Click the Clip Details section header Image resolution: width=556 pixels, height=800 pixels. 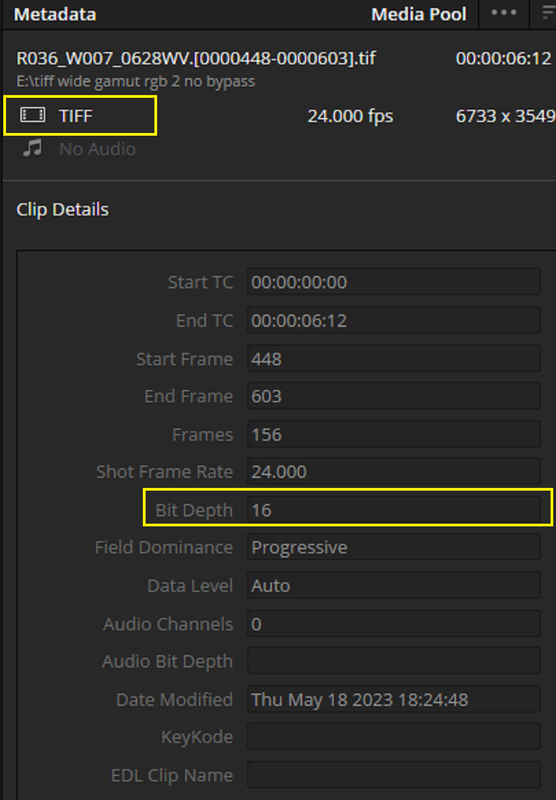pos(62,210)
